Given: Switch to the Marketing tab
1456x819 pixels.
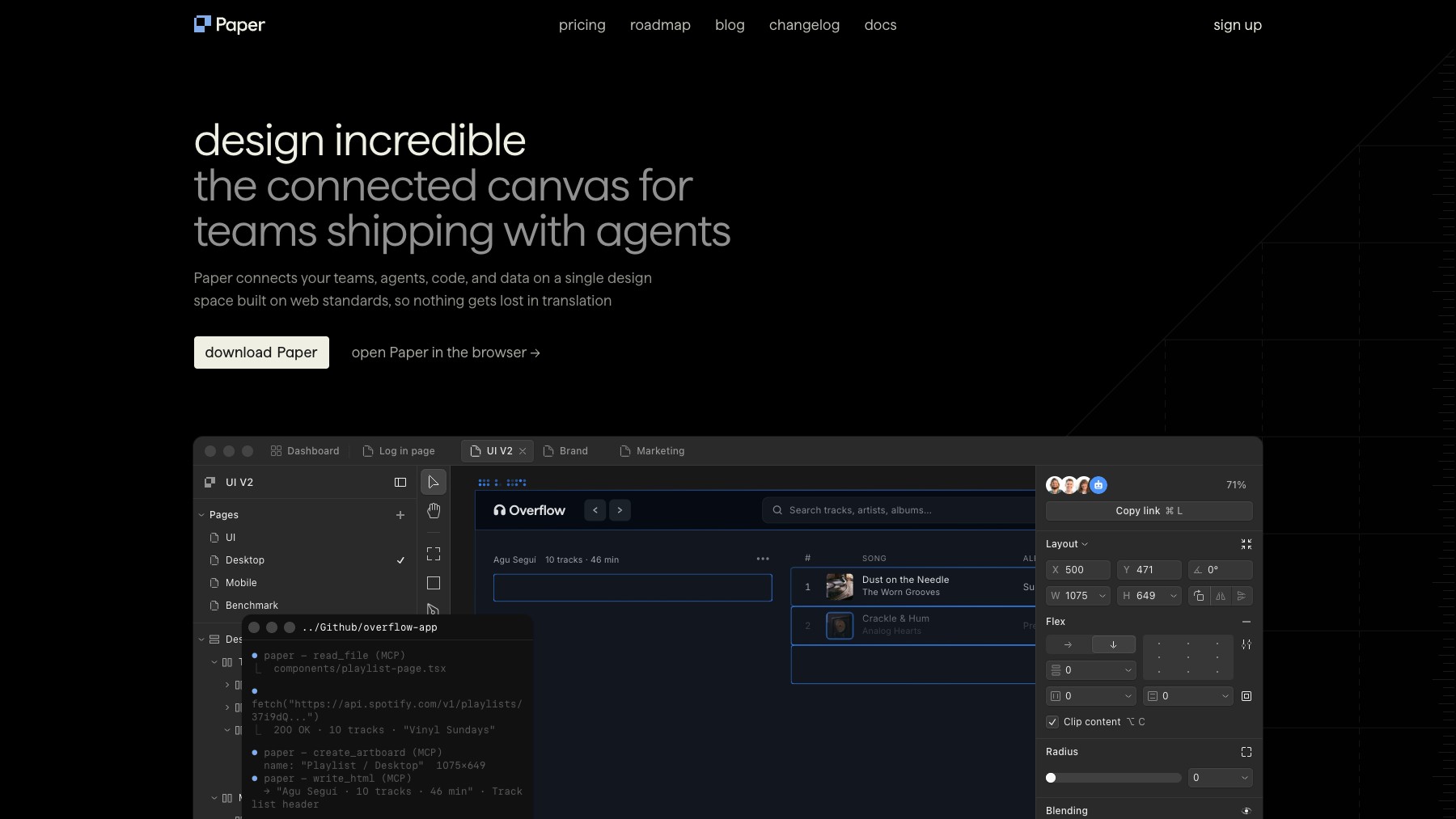Looking at the screenshot, I should 652,451.
